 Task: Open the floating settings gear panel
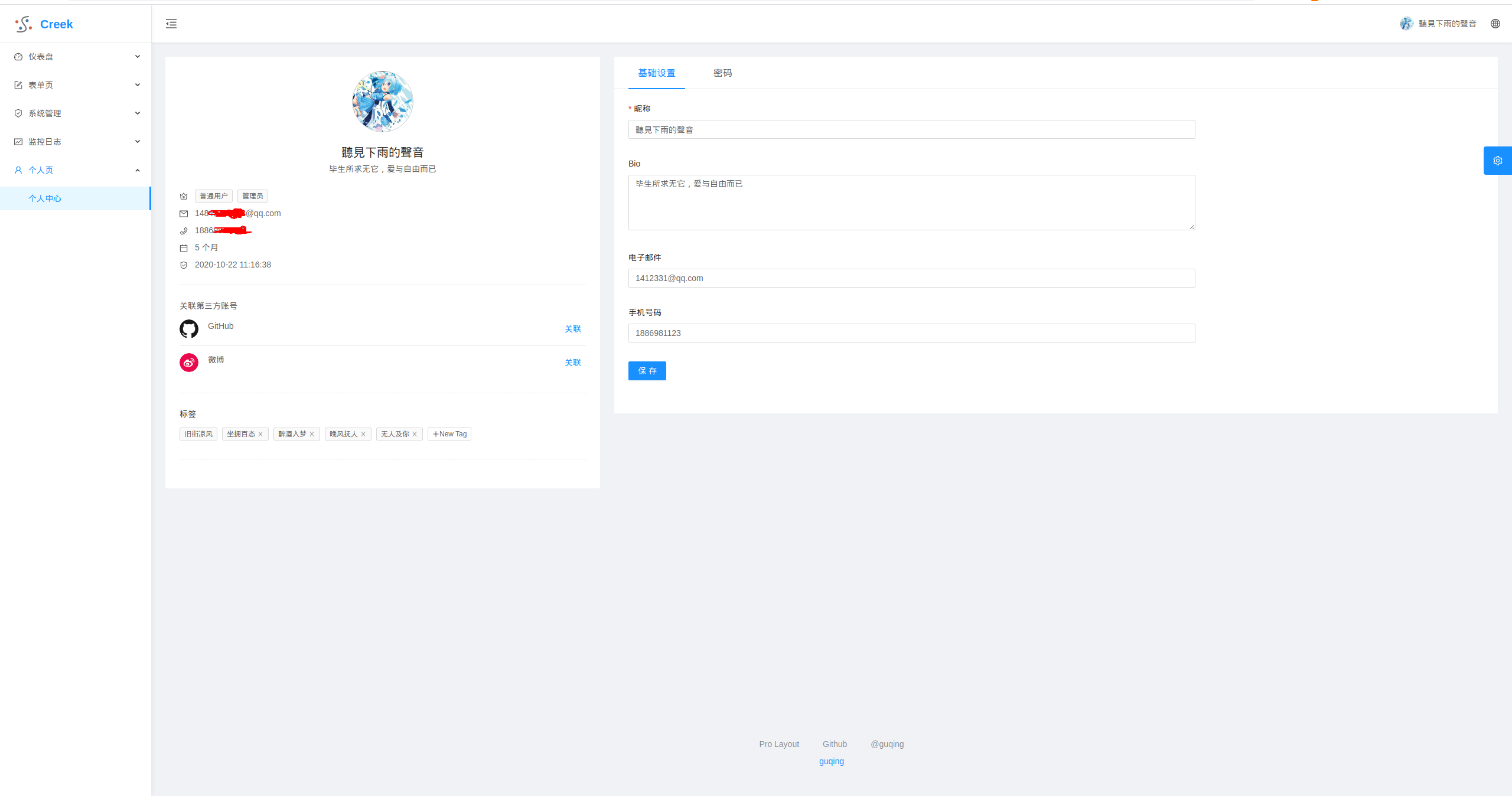[x=1497, y=161]
